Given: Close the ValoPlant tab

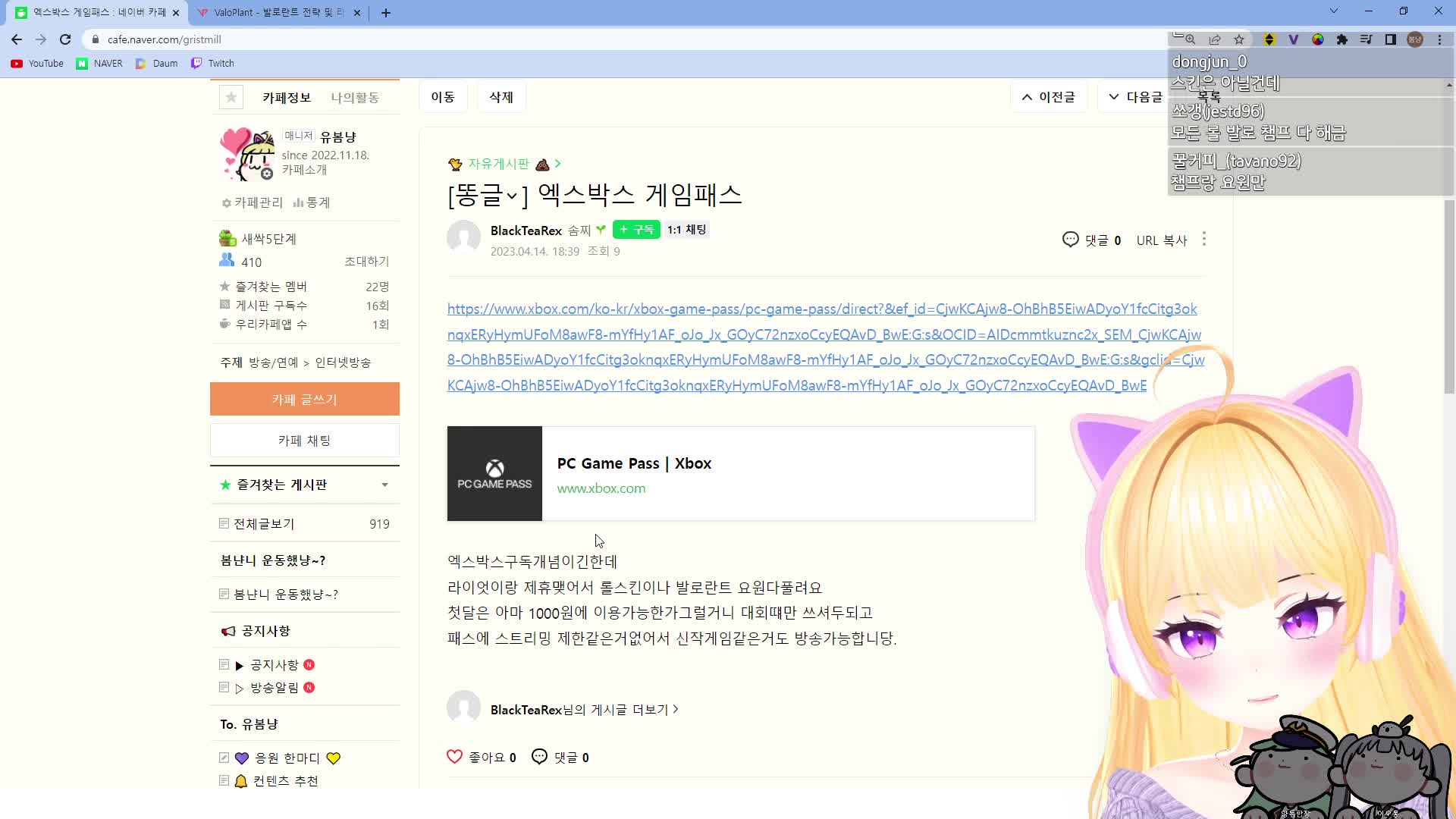Looking at the screenshot, I should click(x=357, y=13).
